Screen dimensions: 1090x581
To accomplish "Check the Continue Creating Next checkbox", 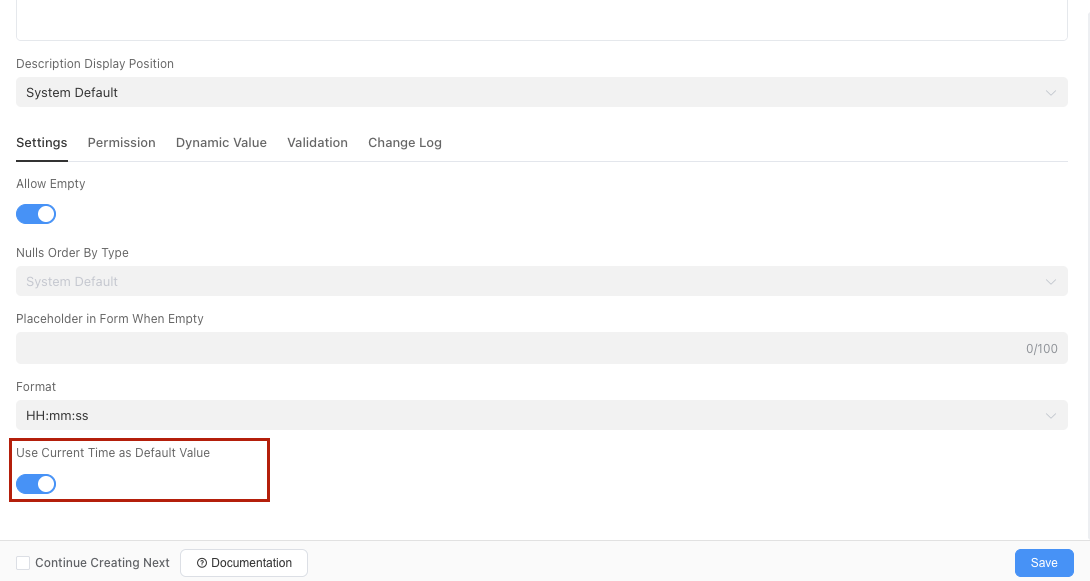I will 22,563.
